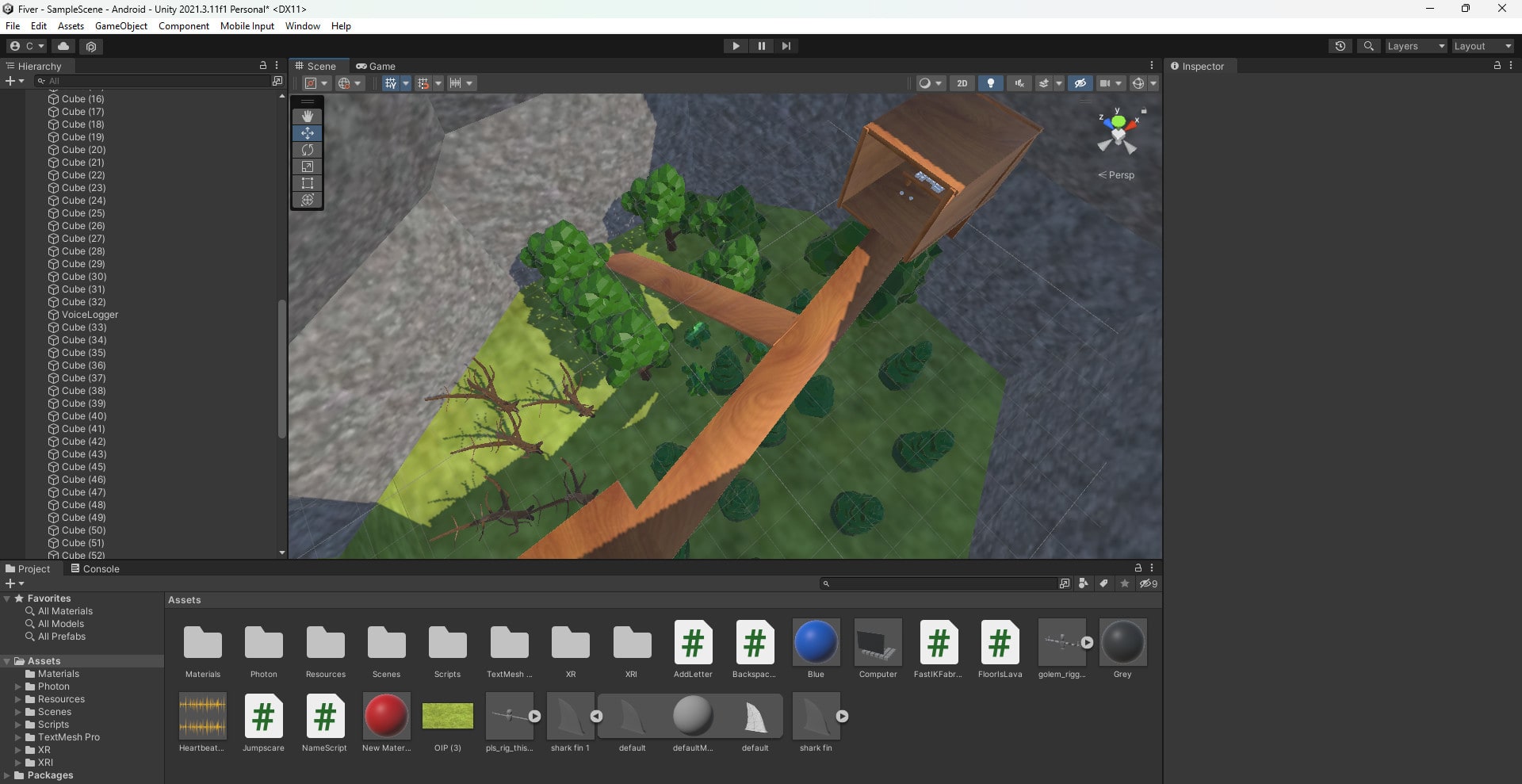Screen dimensions: 1522x784
Task: Select VoiceLogger in the Hierarchy
Action: [90, 315]
